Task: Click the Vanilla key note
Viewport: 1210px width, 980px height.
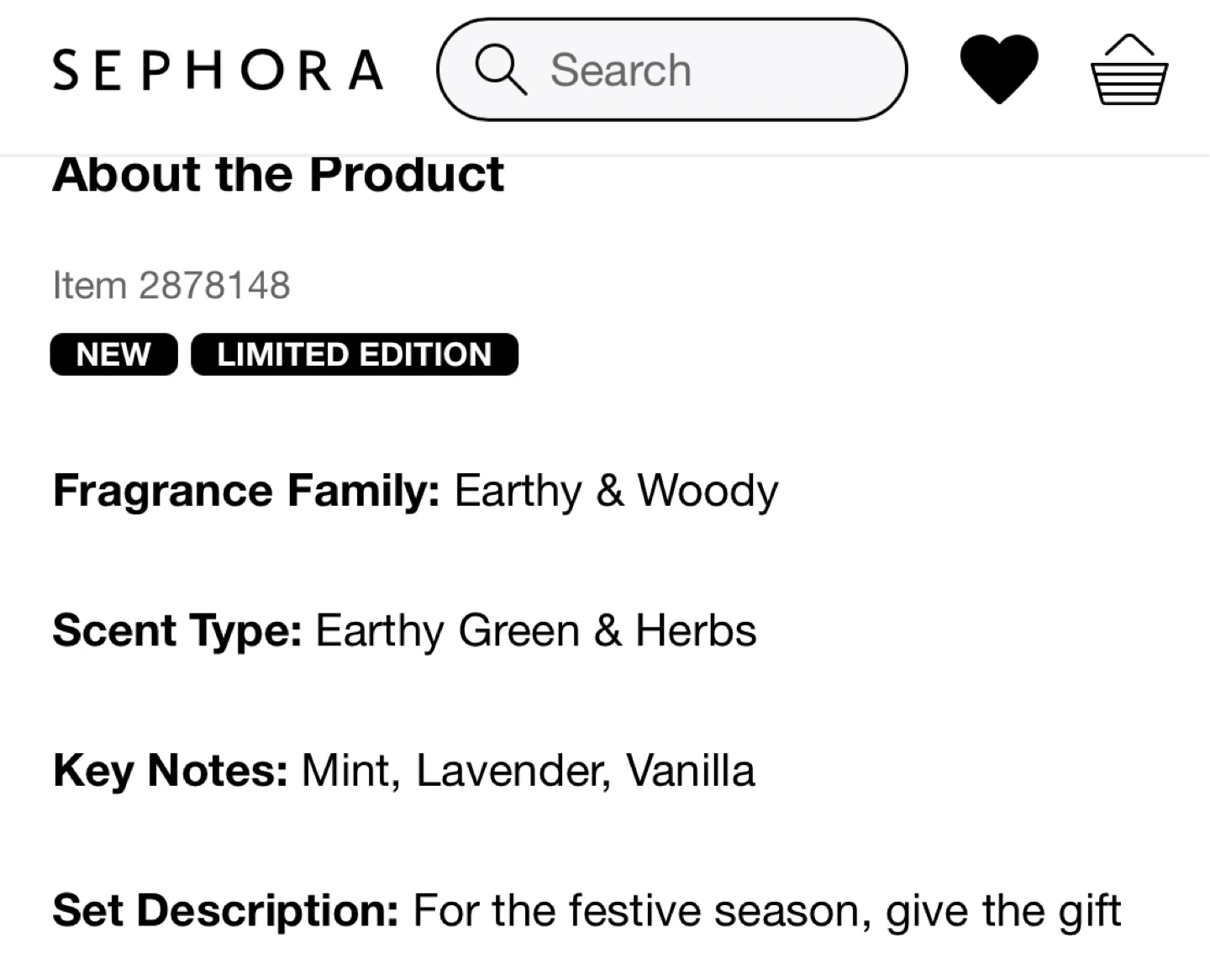Action: (690, 770)
